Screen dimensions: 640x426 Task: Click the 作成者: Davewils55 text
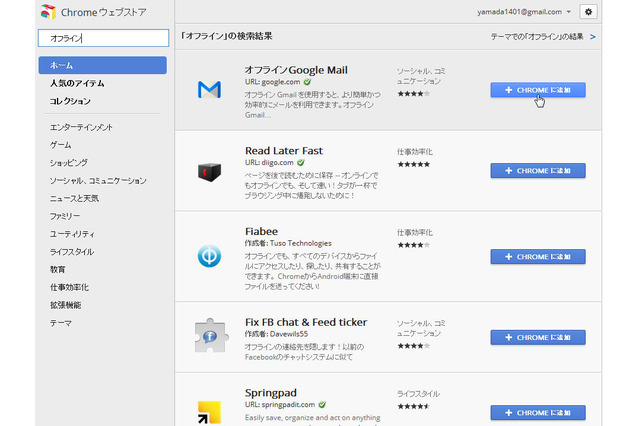coord(276,334)
